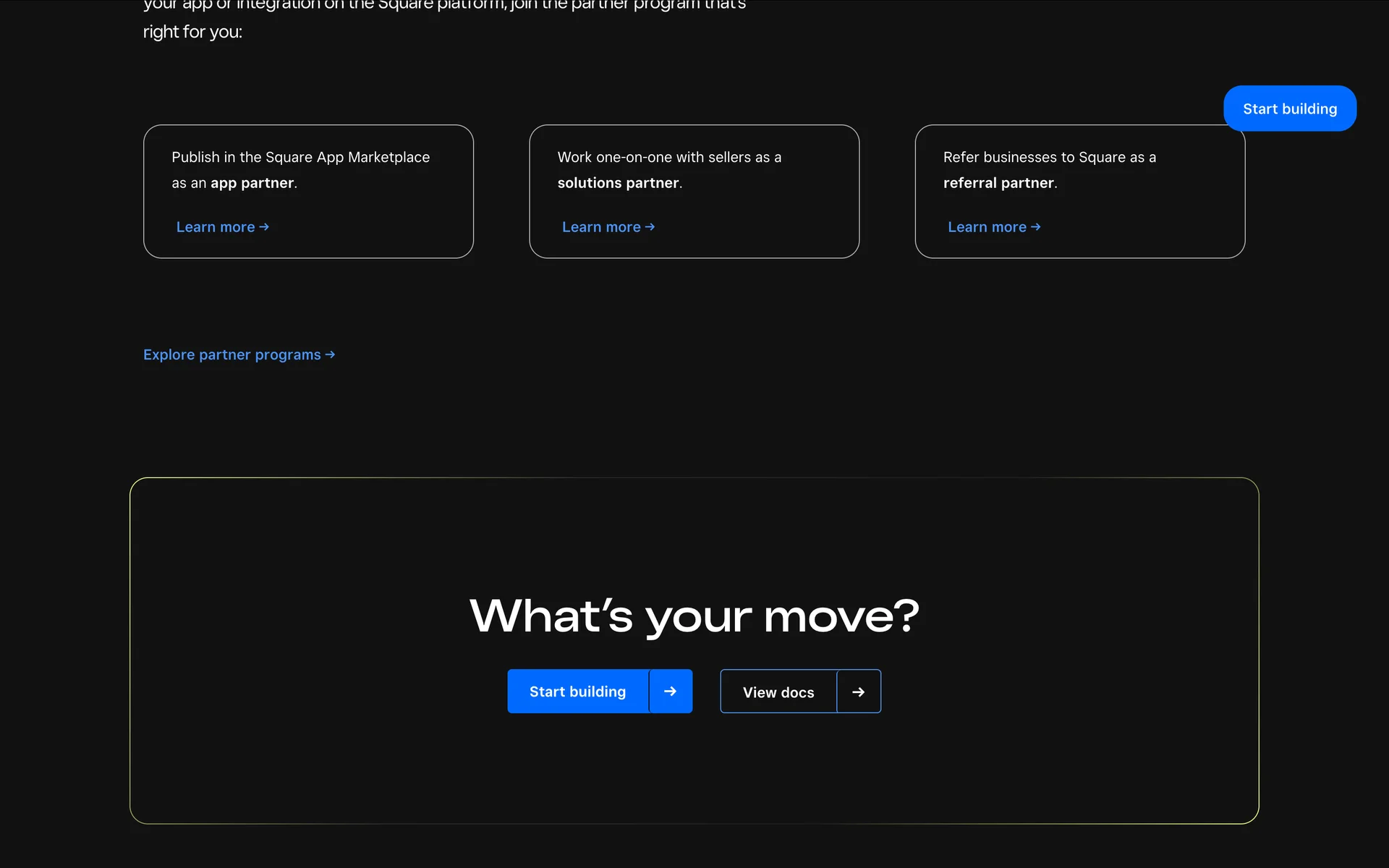
Task: Click the bold 'solutions partner' text
Action: tap(618, 183)
